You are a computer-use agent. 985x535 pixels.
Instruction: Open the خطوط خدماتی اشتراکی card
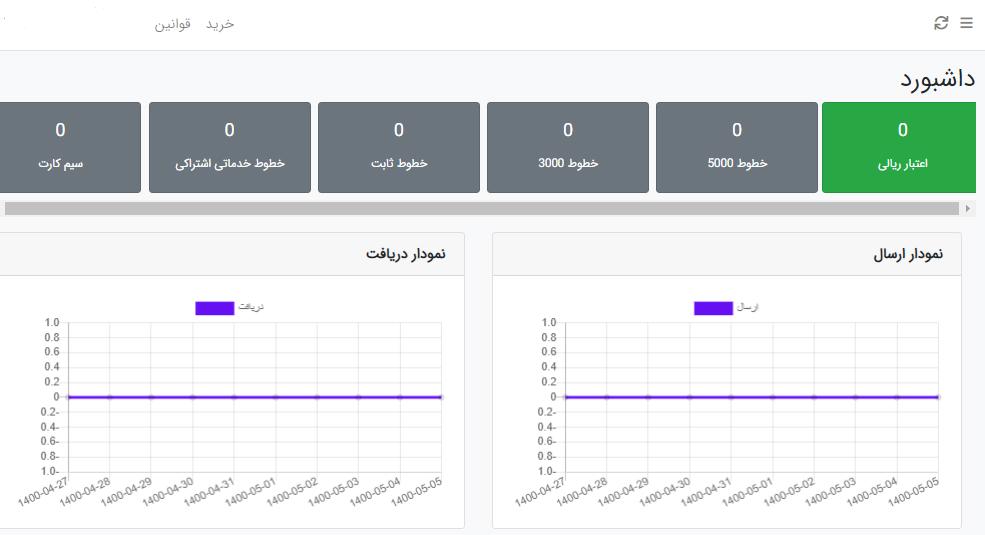coord(229,147)
